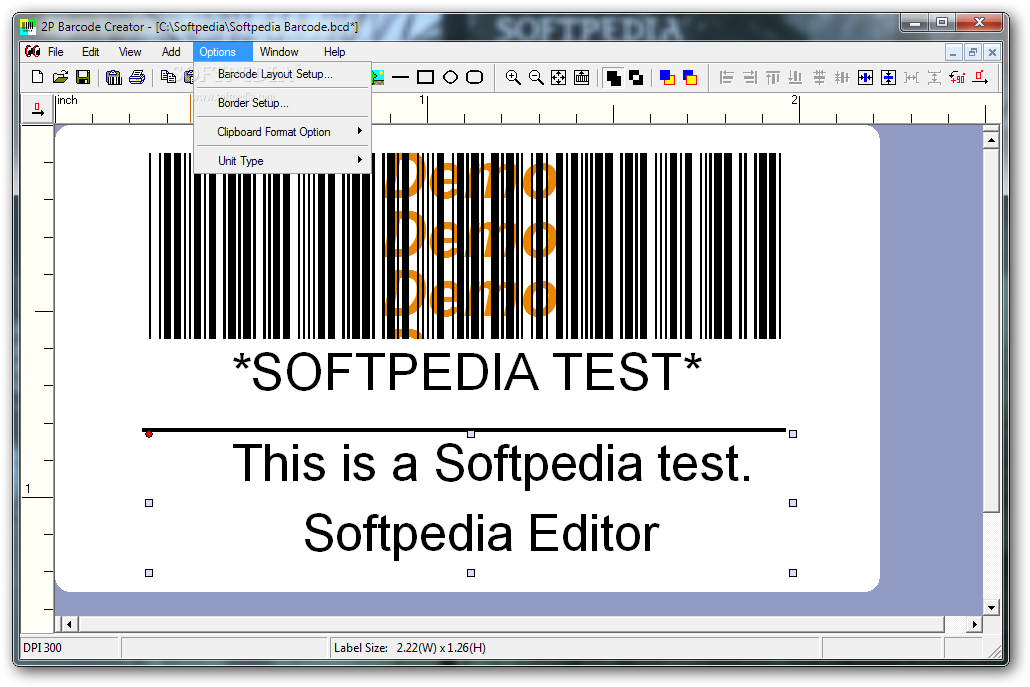The height and width of the screenshot is (687, 1030).
Task: Open the Help menu
Action: pos(334,52)
